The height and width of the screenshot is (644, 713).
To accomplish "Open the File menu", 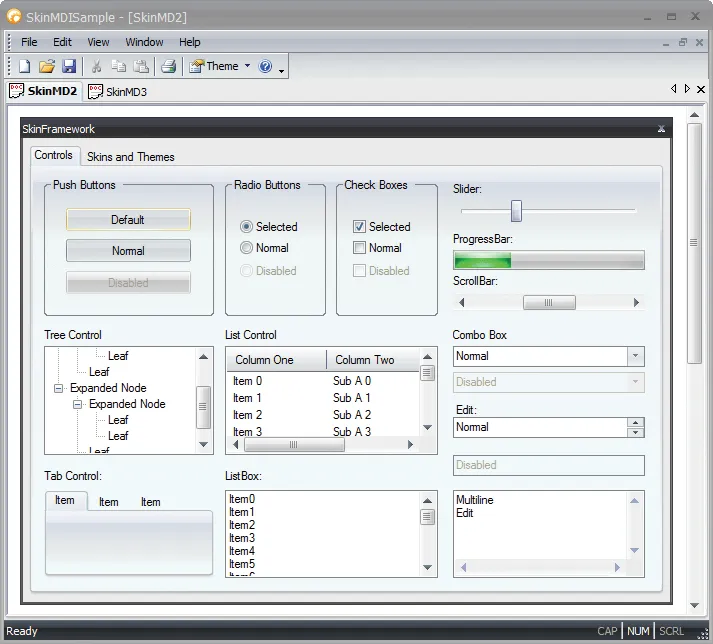I will pos(29,42).
